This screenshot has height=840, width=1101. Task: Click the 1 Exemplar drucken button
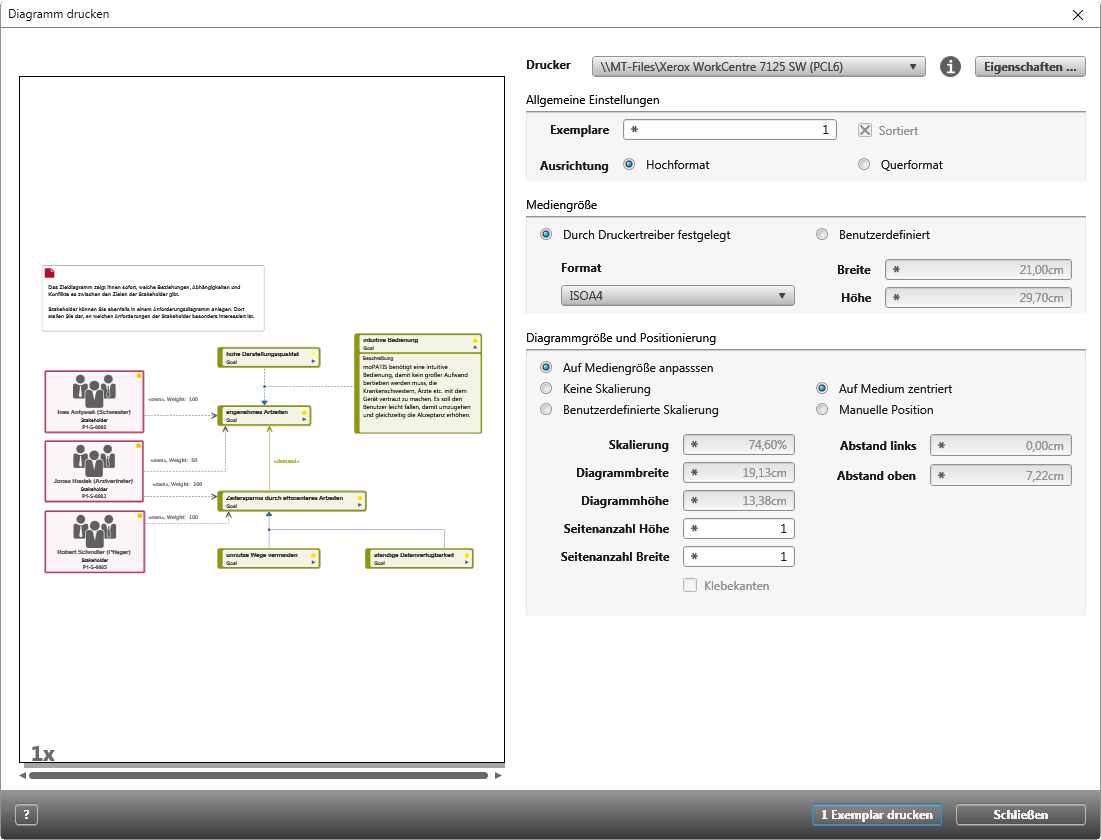pyautogui.click(x=876, y=814)
